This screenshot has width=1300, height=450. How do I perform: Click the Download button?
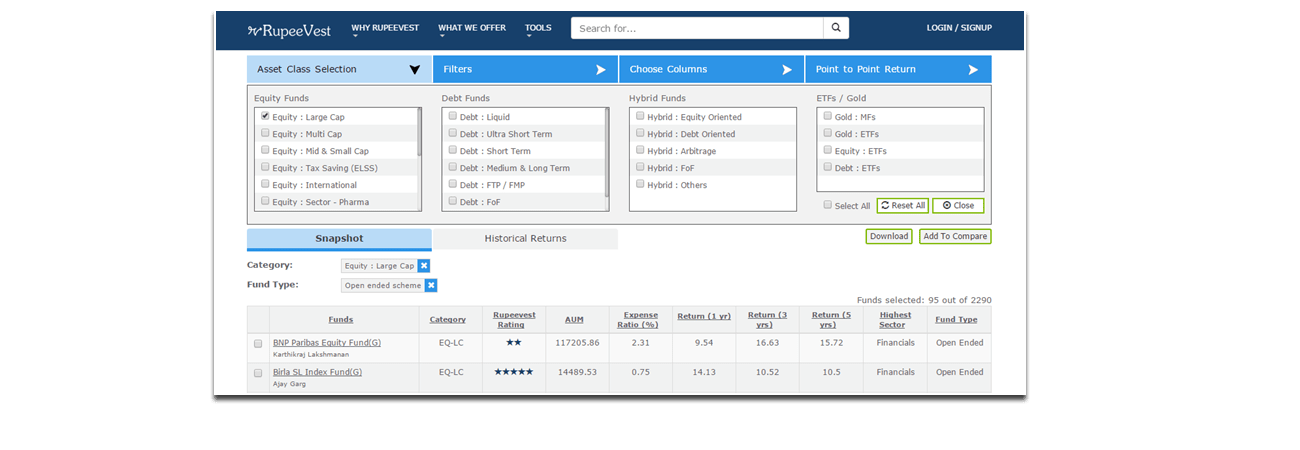[x=889, y=236]
